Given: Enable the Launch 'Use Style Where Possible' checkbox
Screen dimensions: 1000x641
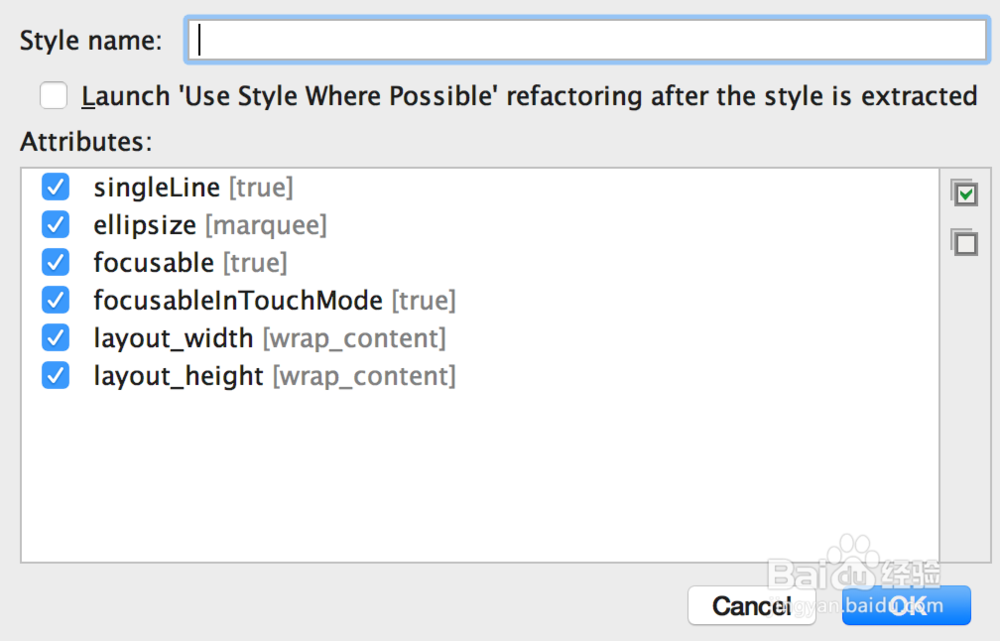Looking at the screenshot, I should pos(54,96).
